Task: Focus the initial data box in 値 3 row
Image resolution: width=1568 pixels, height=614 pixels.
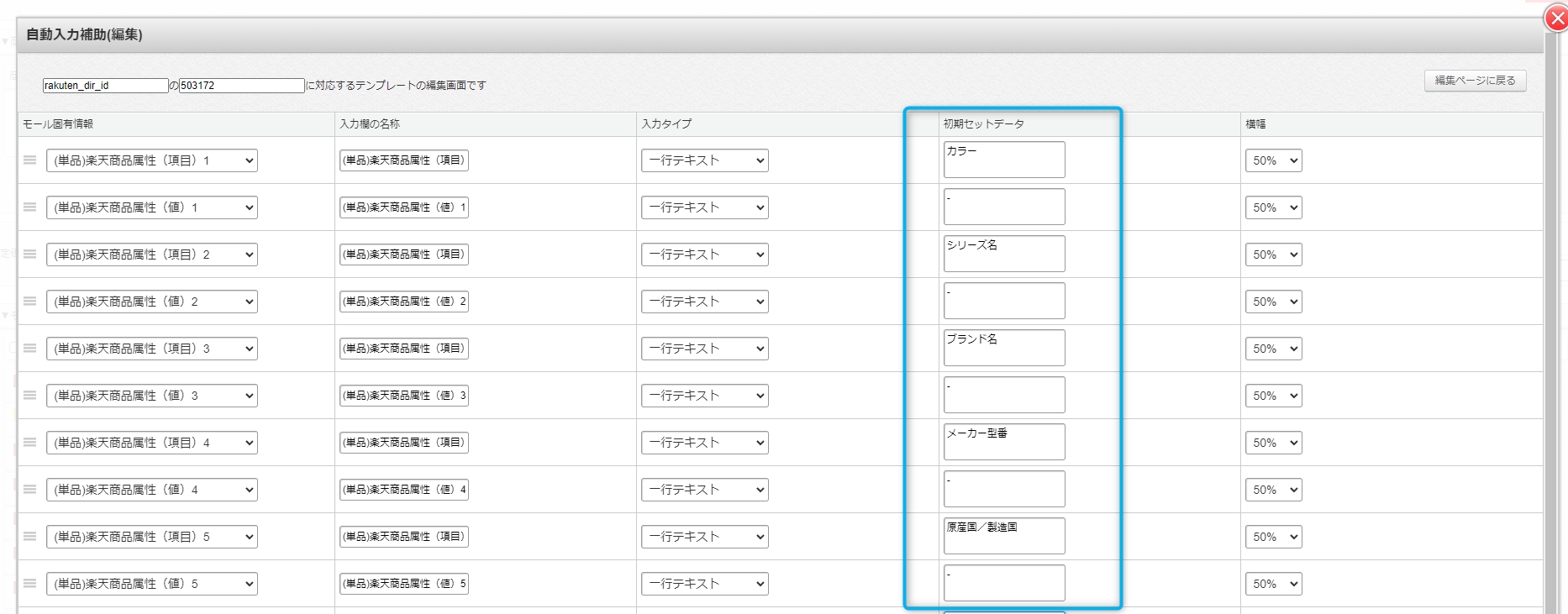Action: pos(1004,395)
